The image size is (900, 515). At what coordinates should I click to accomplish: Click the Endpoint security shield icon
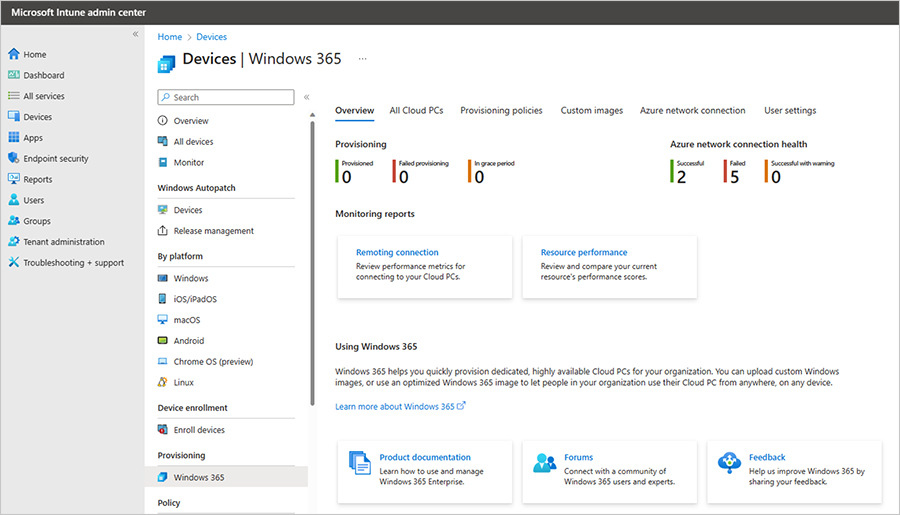pyautogui.click(x=14, y=159)
